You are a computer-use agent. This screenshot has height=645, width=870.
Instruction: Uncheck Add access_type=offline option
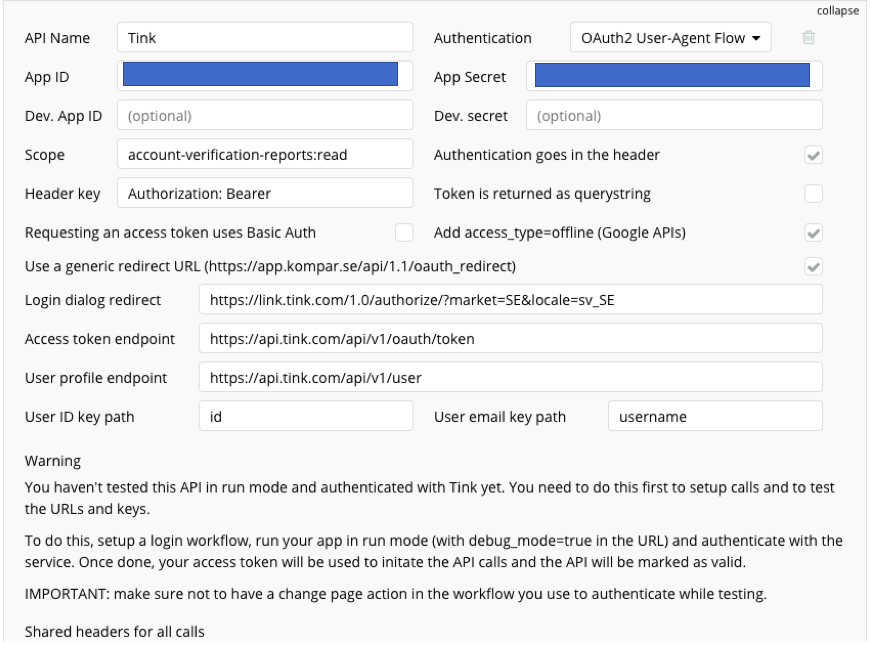(x=813, y=233)
